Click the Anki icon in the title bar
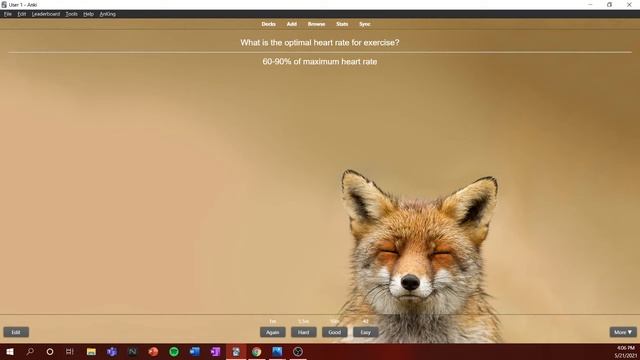Image resolution: width=640 pixels, height=360 pixels. tap(4, 4)
